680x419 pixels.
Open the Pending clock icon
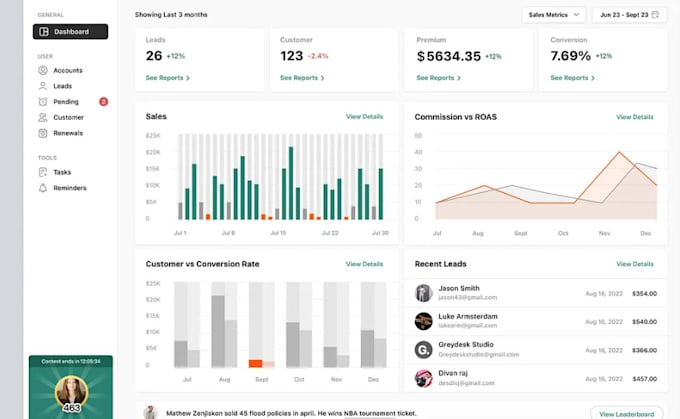pos(42,101)
